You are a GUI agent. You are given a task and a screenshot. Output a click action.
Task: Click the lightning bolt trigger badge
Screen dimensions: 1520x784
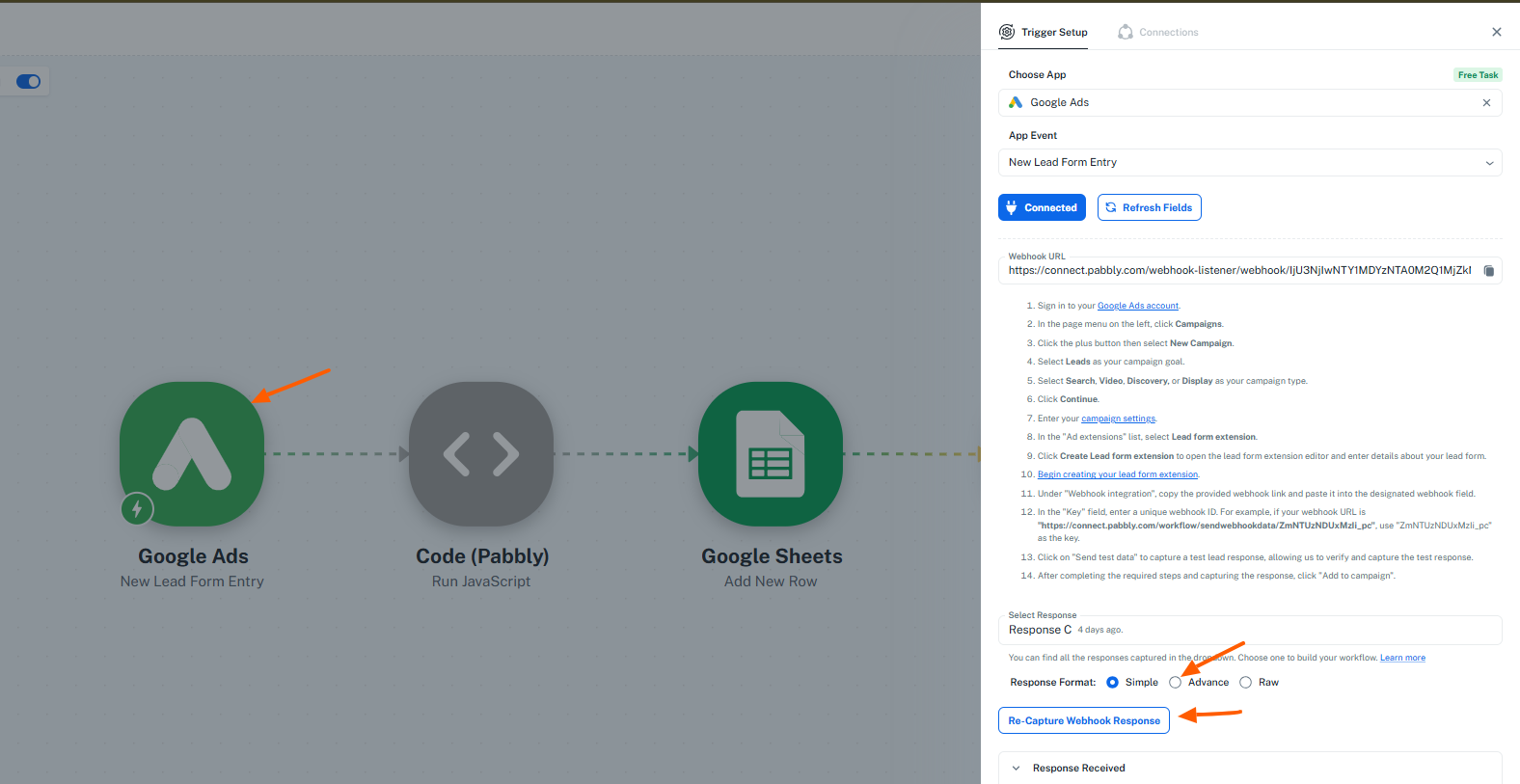click(x=137, y=508)
